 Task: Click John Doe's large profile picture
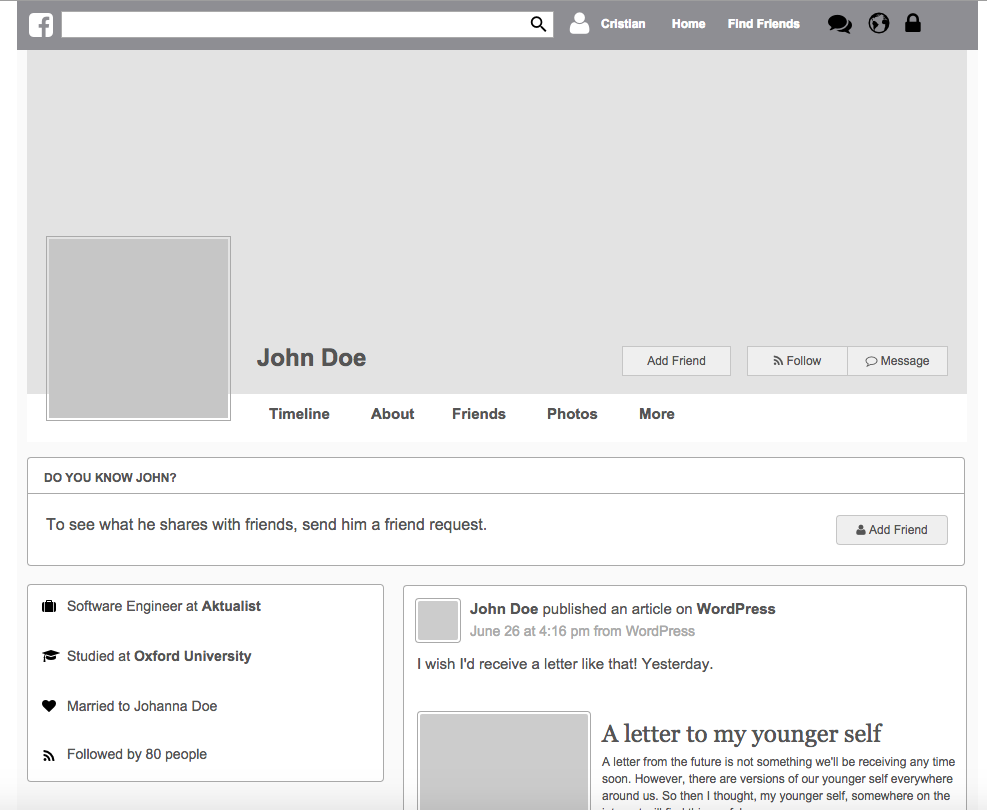pyautogui.click(x=139, y=328)
